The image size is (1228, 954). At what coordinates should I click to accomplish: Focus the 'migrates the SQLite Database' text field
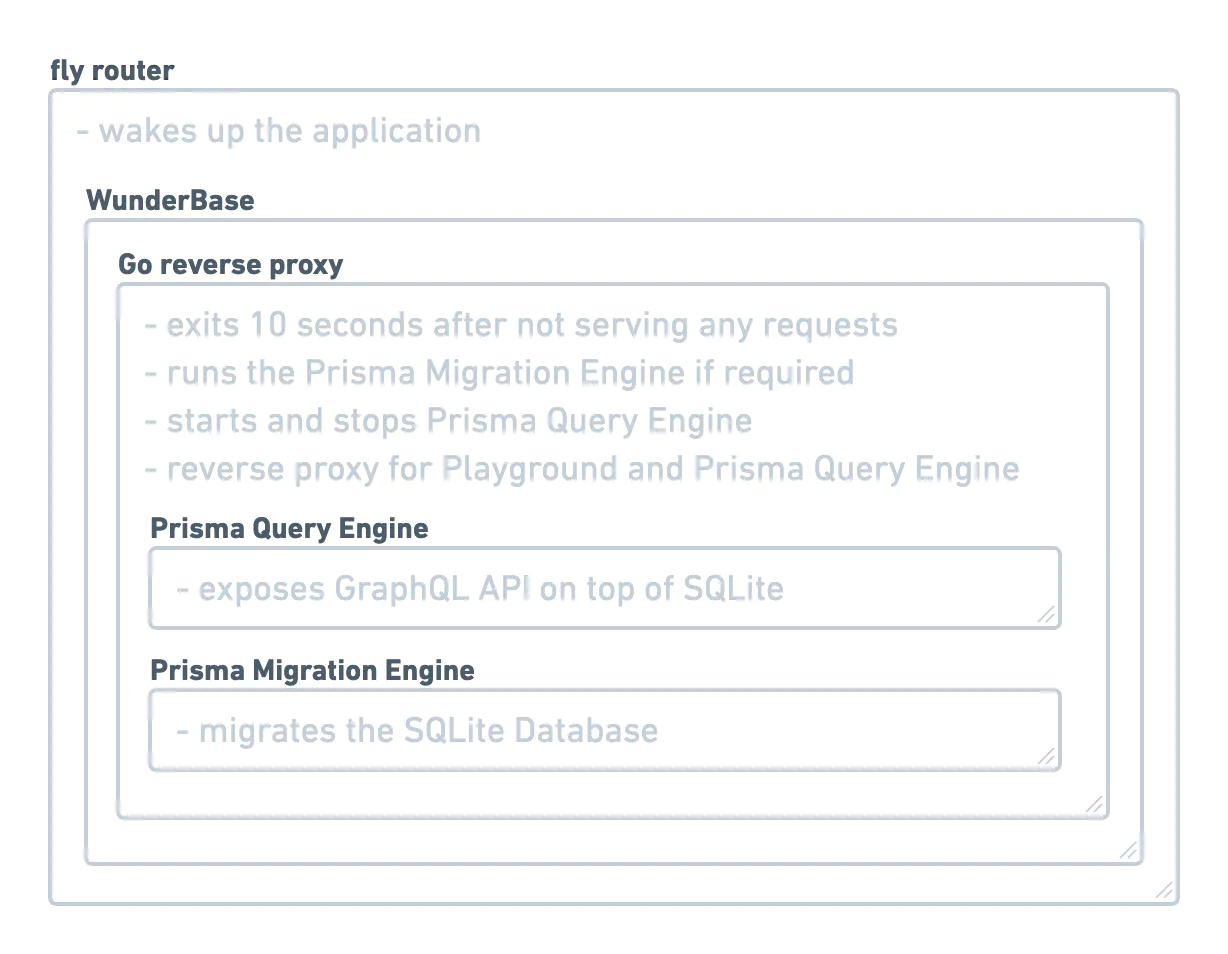604,730
